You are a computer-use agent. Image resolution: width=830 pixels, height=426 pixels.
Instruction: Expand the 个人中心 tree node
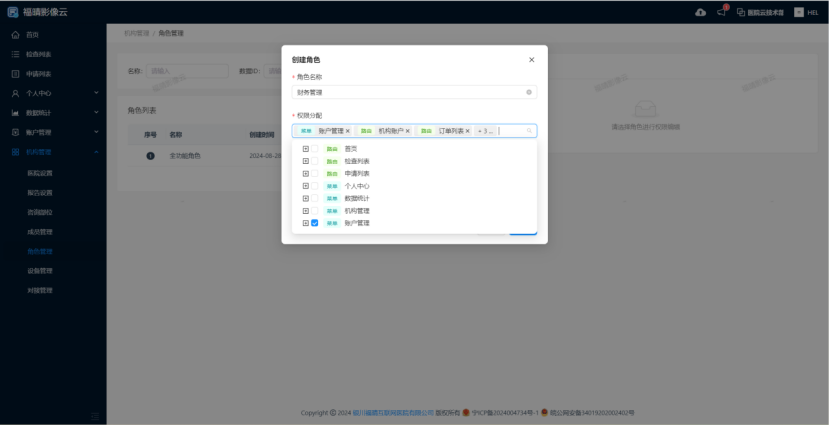tap(305, 186)
